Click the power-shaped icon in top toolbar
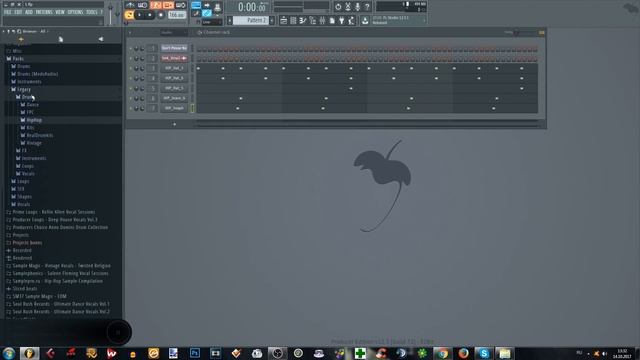The image size is (640, 360). (338, 7)
